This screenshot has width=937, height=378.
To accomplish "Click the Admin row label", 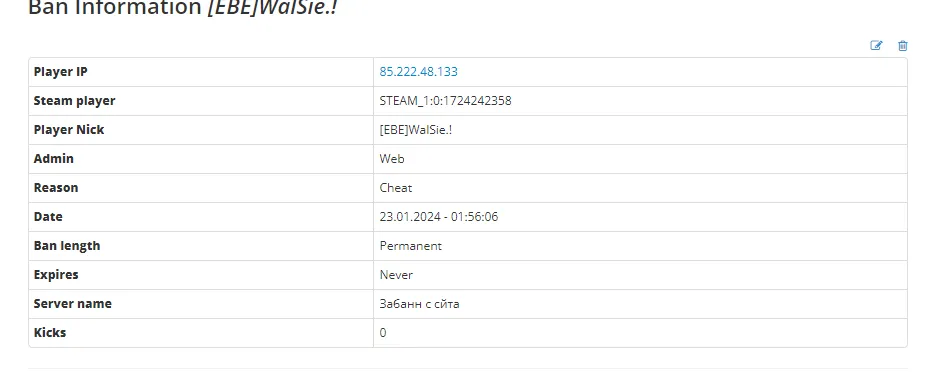I will coord(54,159).
